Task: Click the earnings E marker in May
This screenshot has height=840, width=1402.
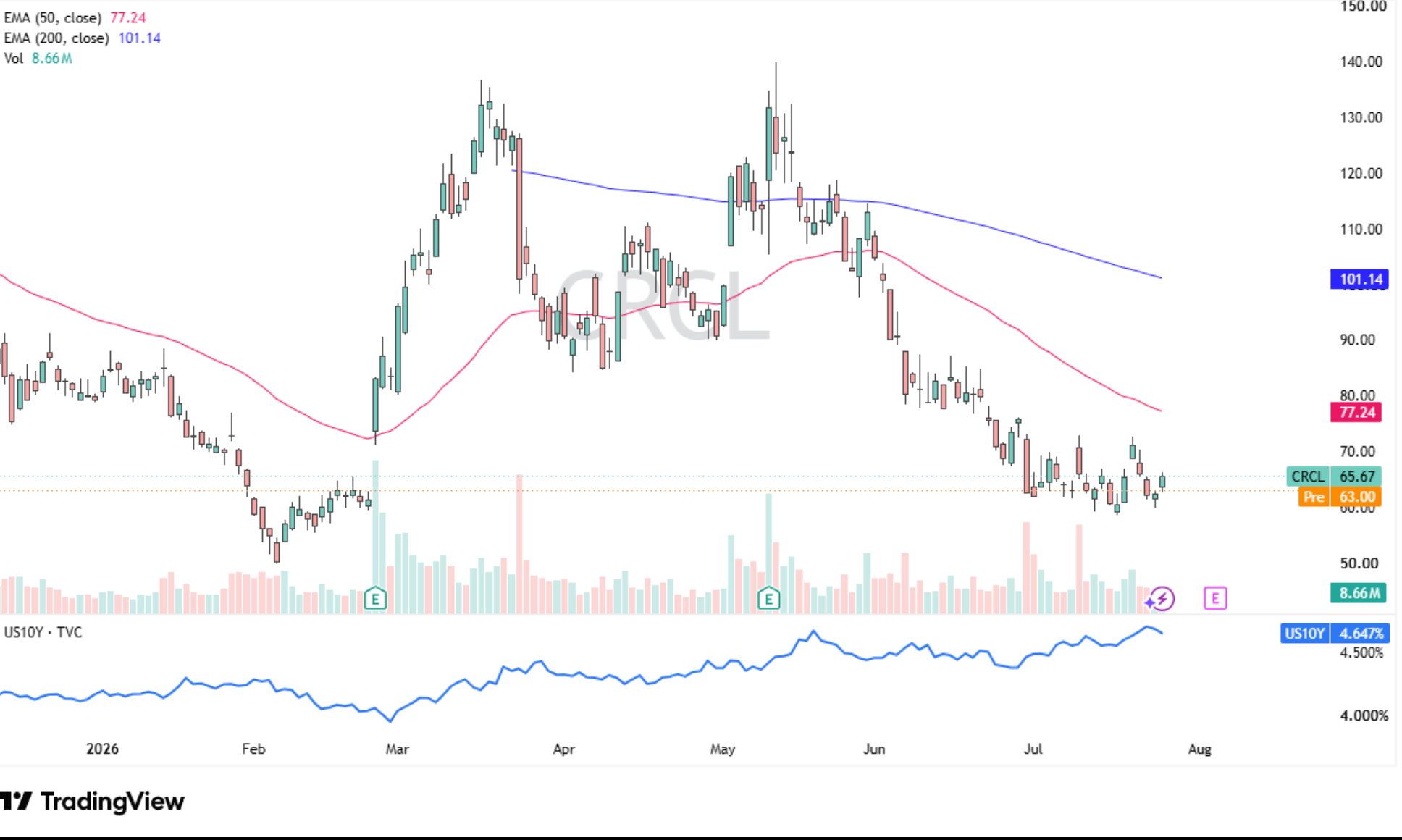Action: pos(768,598)
